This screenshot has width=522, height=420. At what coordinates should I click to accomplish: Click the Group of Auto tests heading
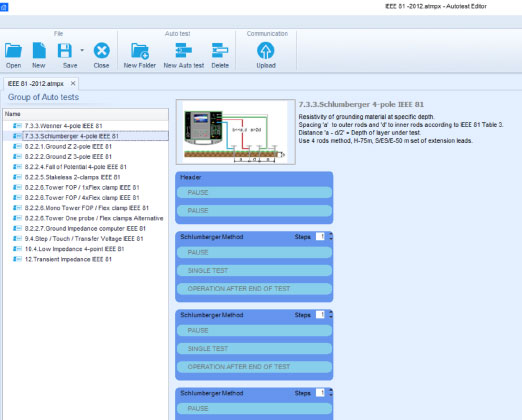pos(43,97)
